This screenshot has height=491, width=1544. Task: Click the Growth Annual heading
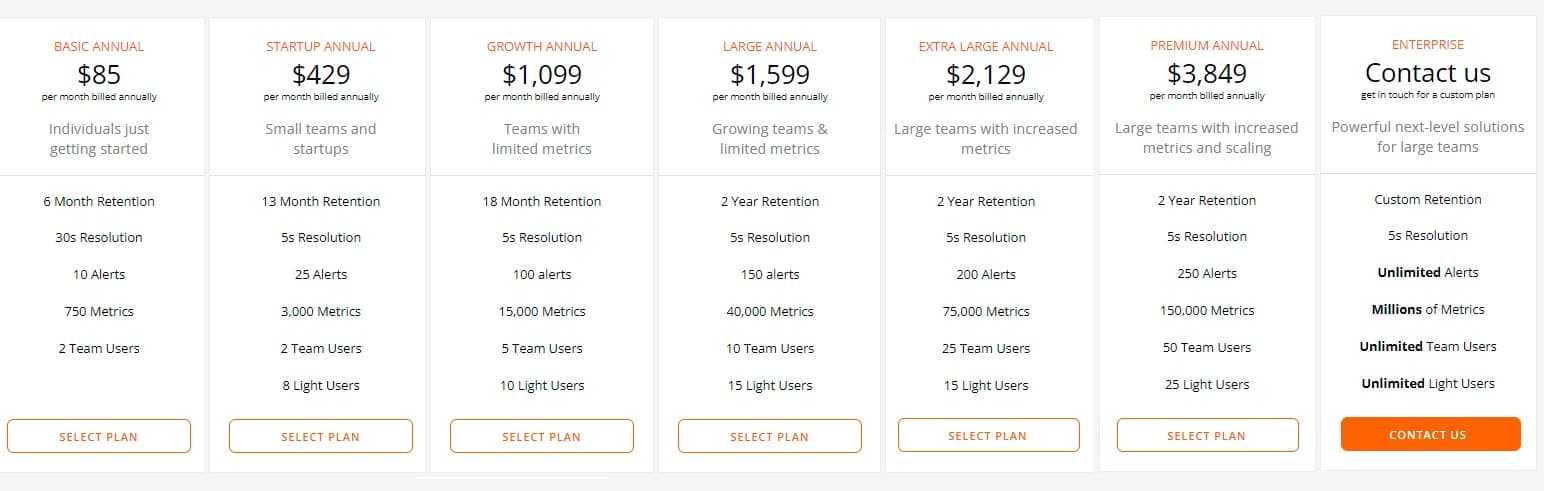tap(542, 46)
